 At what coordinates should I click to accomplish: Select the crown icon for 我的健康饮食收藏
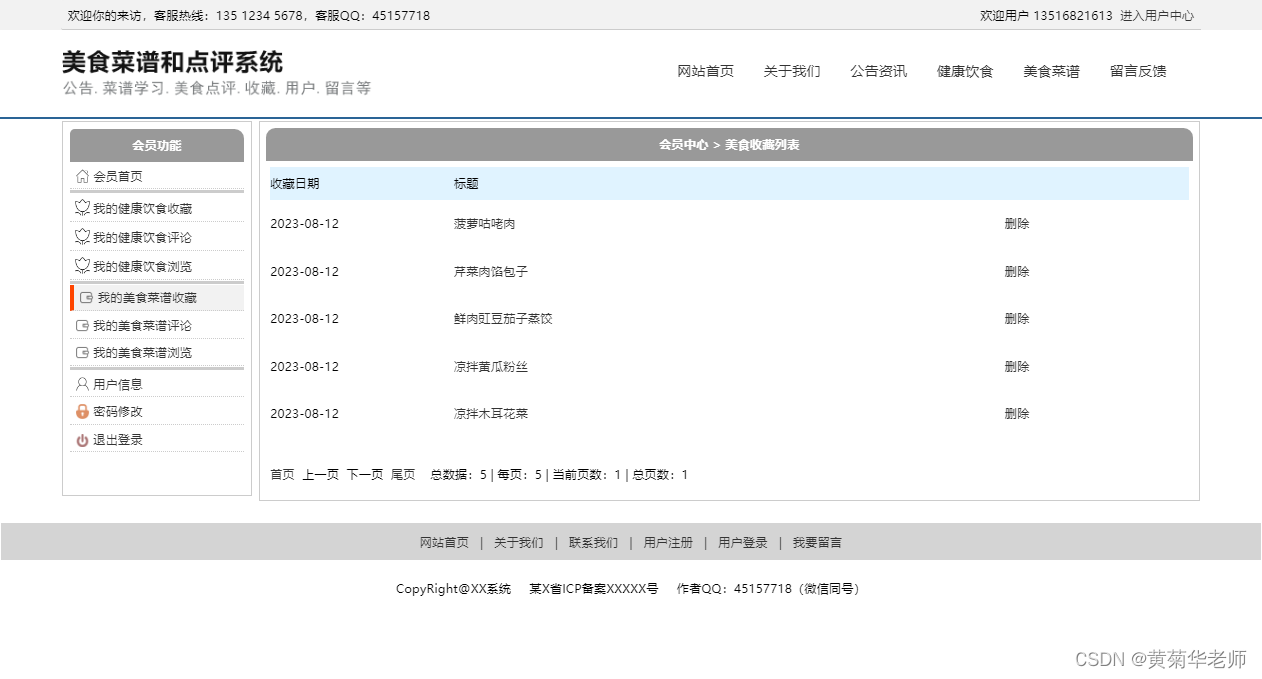coord(82,208)
